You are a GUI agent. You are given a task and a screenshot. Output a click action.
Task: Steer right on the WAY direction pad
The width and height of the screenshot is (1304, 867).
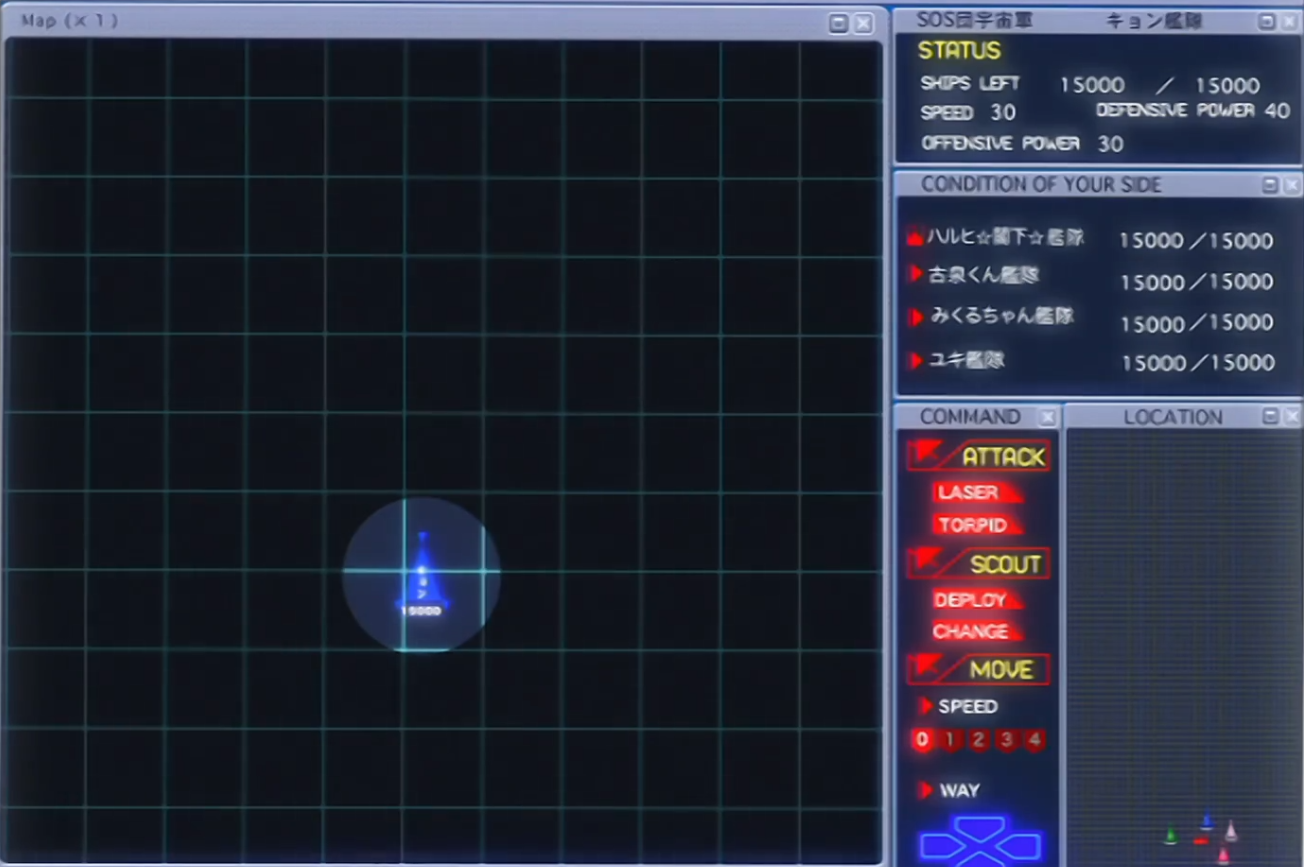1021,847
